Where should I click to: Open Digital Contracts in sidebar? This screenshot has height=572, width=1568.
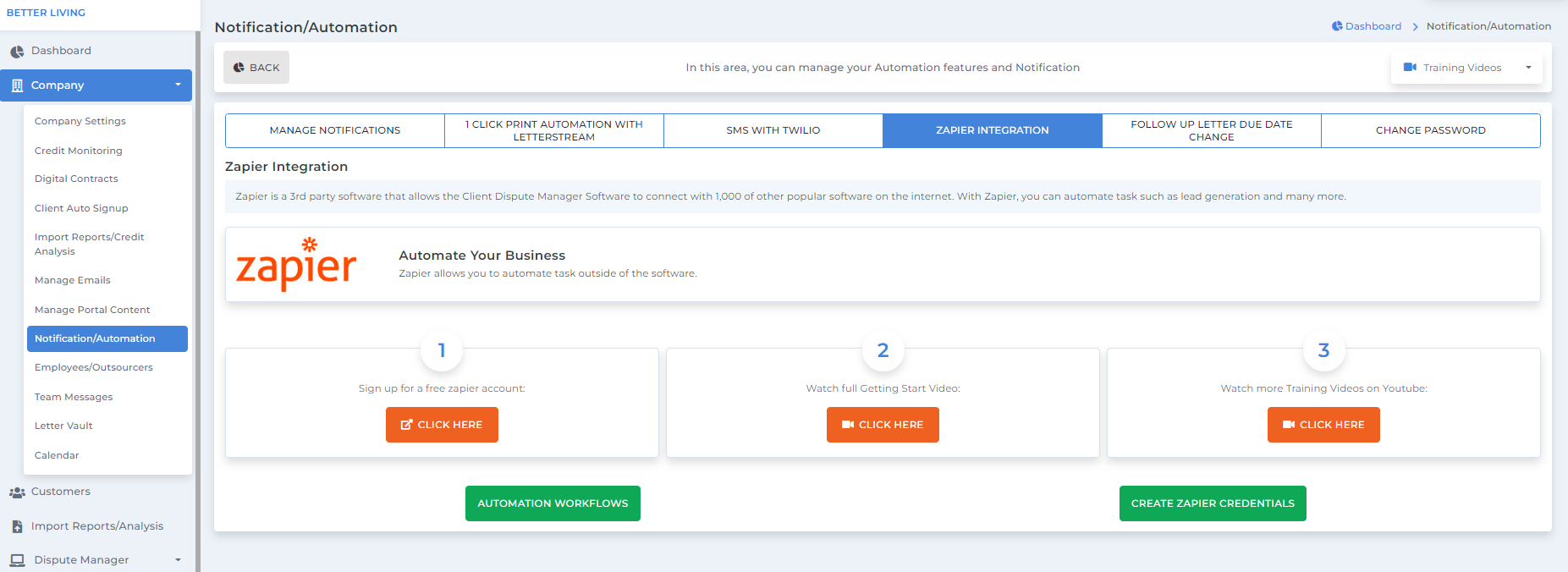(x=76, y=179)
